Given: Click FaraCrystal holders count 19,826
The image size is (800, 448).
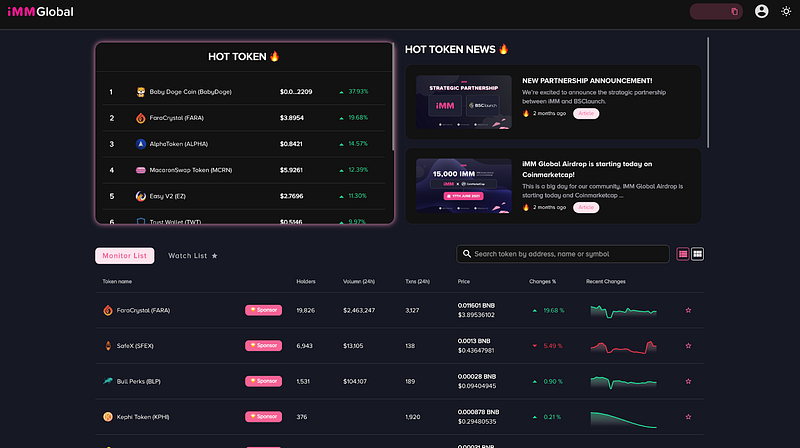Looking at the screenshot, I should tap(306, 310).
